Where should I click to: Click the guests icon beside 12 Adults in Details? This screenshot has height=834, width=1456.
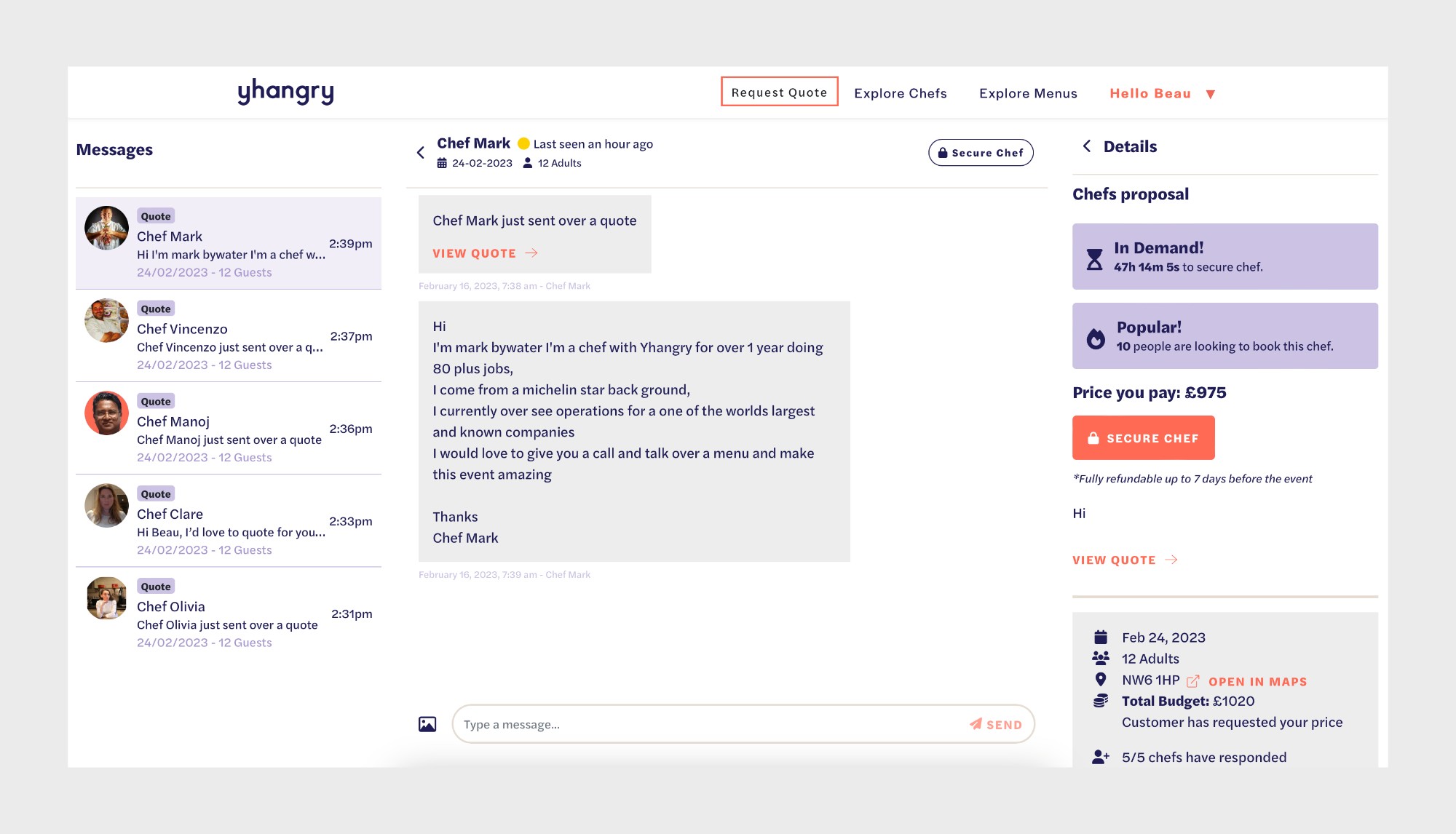click(x=1101, y=658)
